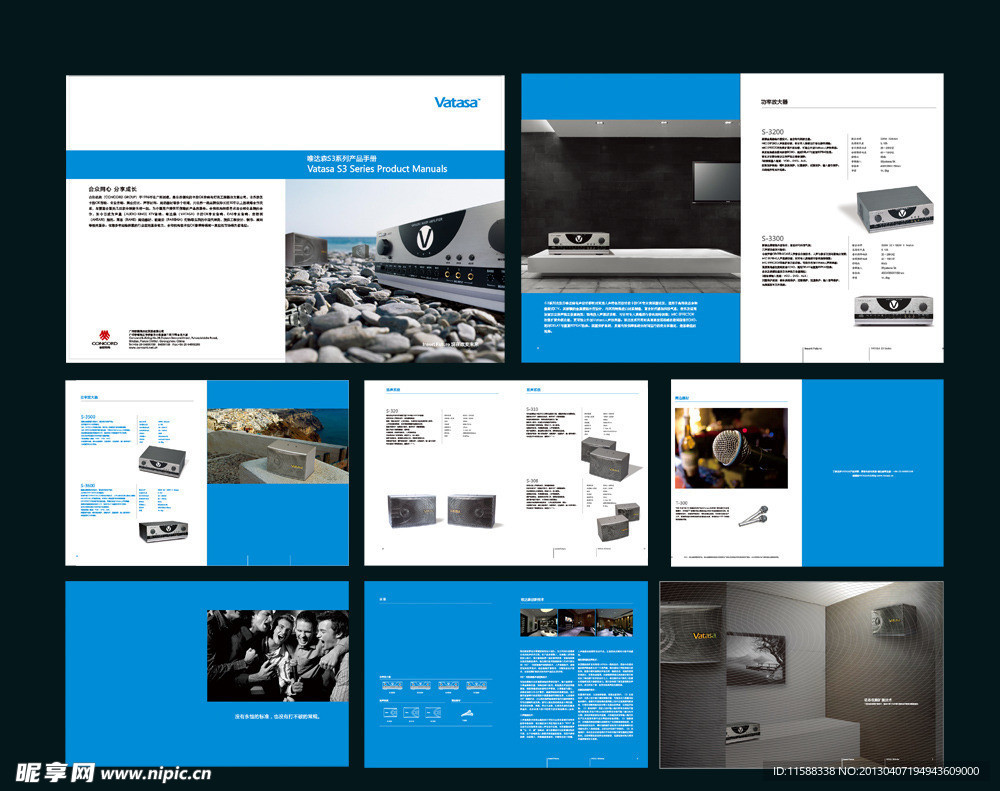Open the dark living room photo with the TV
Image resolution: width=1000 pixels, height=791 pixels.
pos(631,207)
